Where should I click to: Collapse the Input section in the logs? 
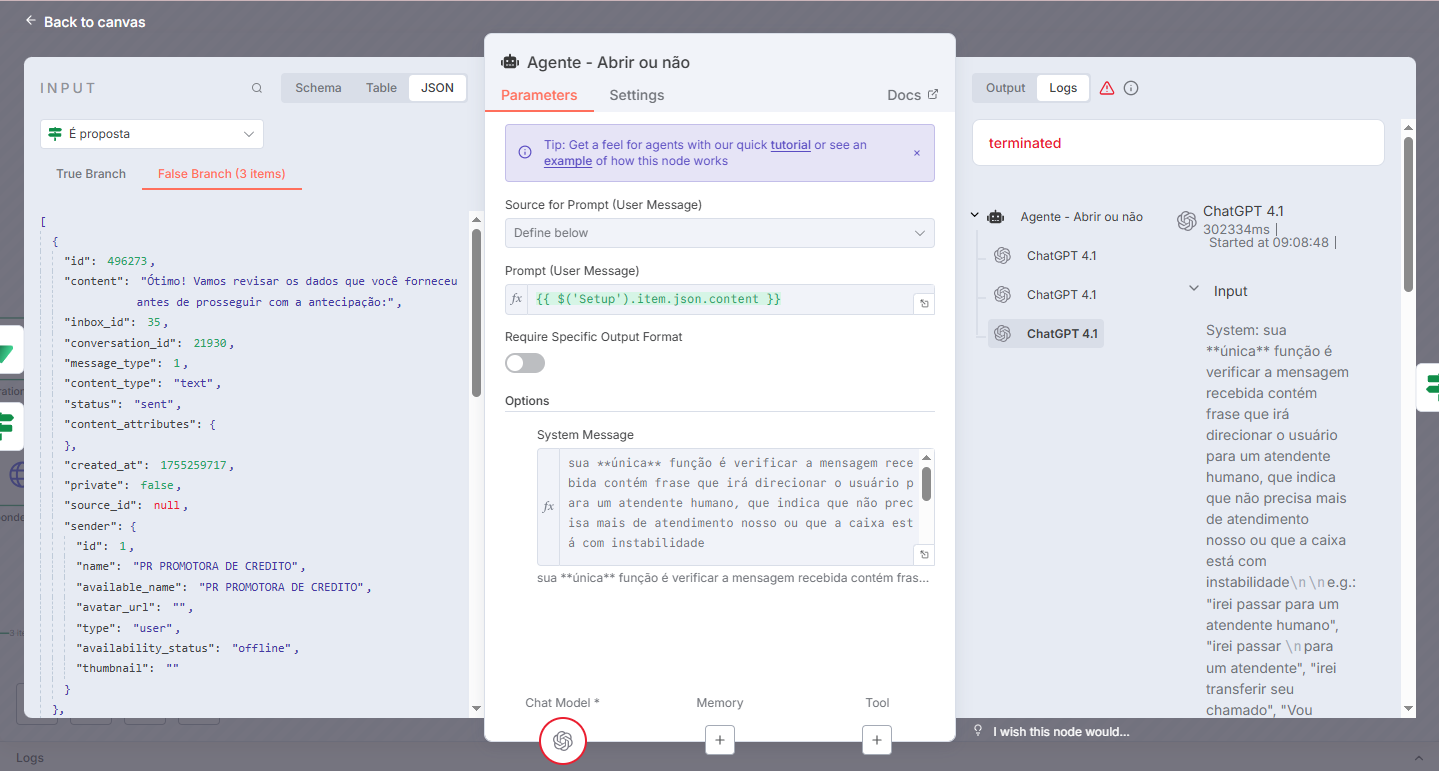(x=1194, y=290)
